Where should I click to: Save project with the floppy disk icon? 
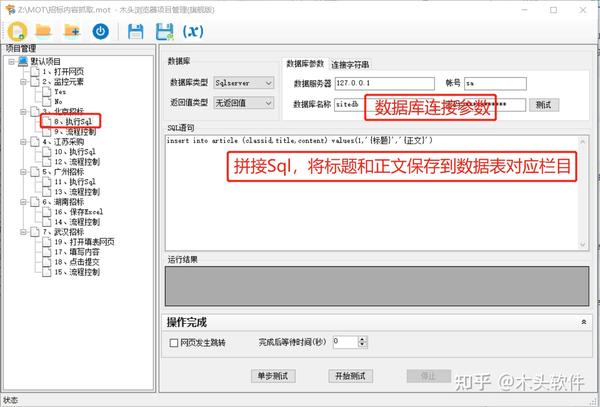point(135,32)
